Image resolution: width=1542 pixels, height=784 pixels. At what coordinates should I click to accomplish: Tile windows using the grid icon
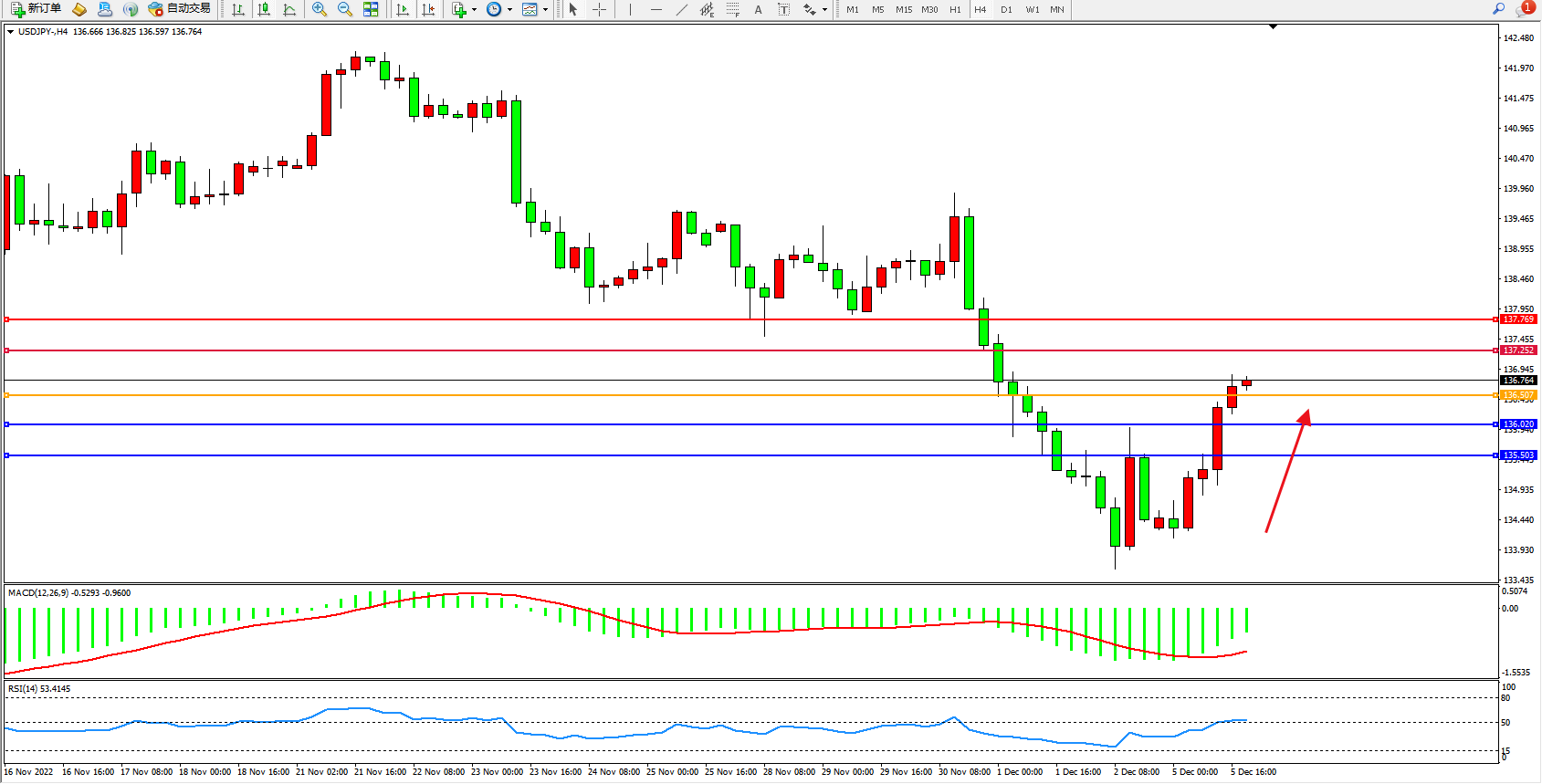371,9
